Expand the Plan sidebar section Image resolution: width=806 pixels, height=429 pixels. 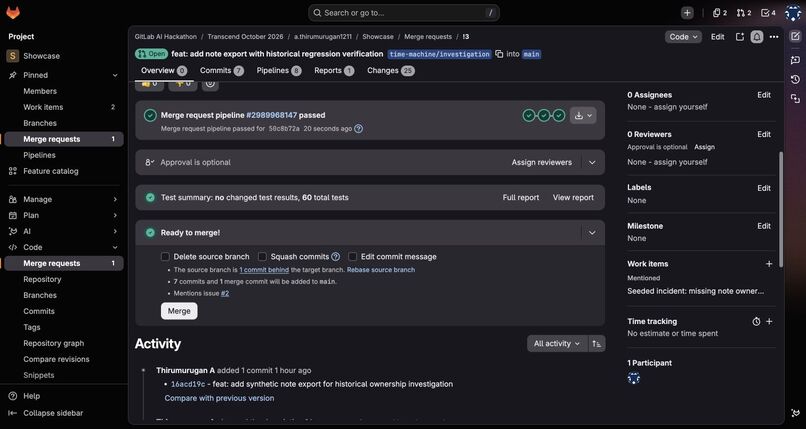click(115, 215)
